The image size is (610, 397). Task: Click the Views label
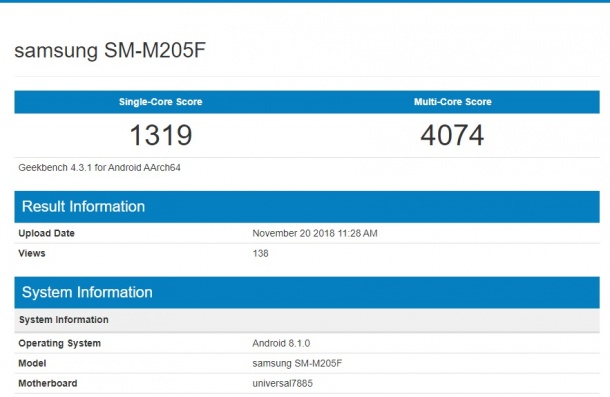point(32,253)
